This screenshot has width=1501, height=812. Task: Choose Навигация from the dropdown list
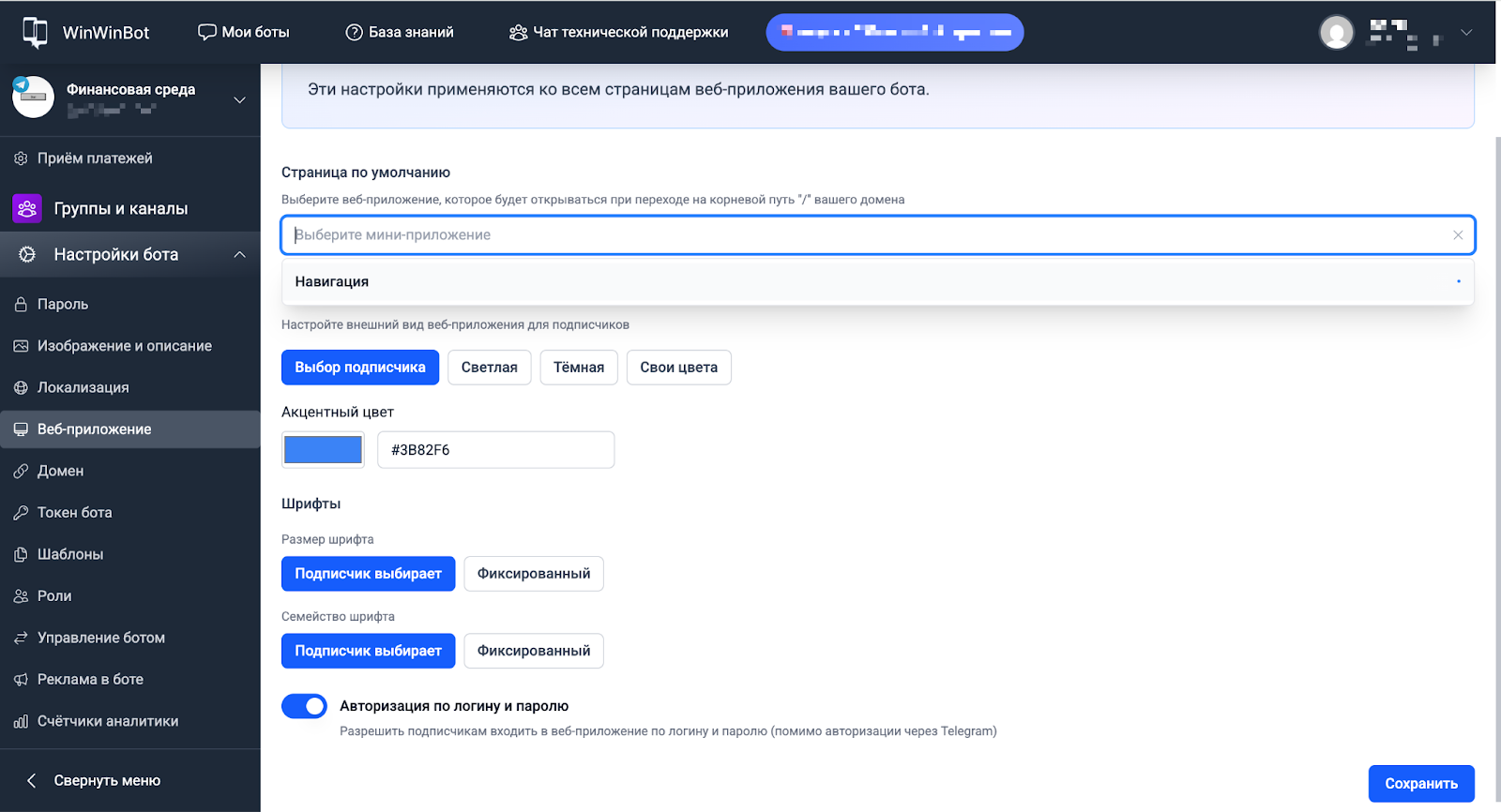pos(332,282)
